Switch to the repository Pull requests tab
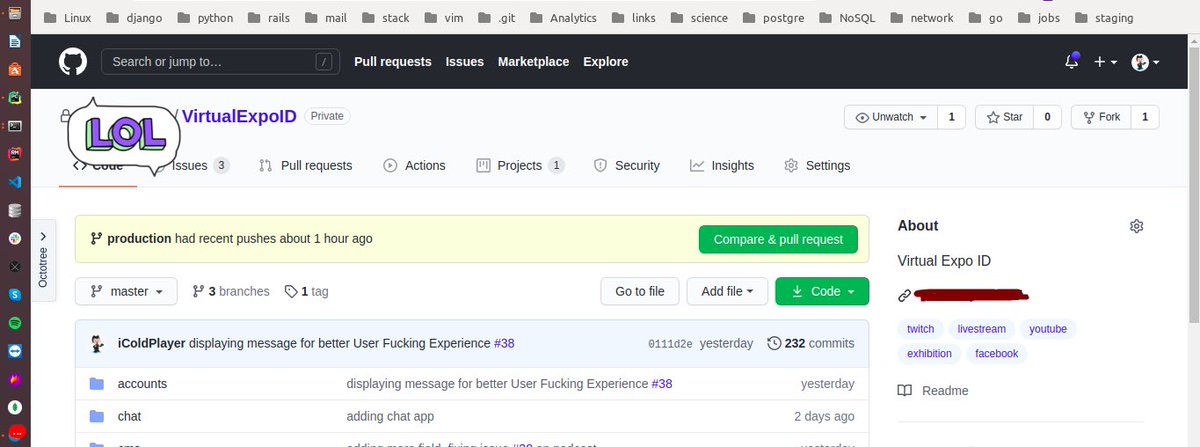Screen dimensions: 1200x447 pos(306,165)
